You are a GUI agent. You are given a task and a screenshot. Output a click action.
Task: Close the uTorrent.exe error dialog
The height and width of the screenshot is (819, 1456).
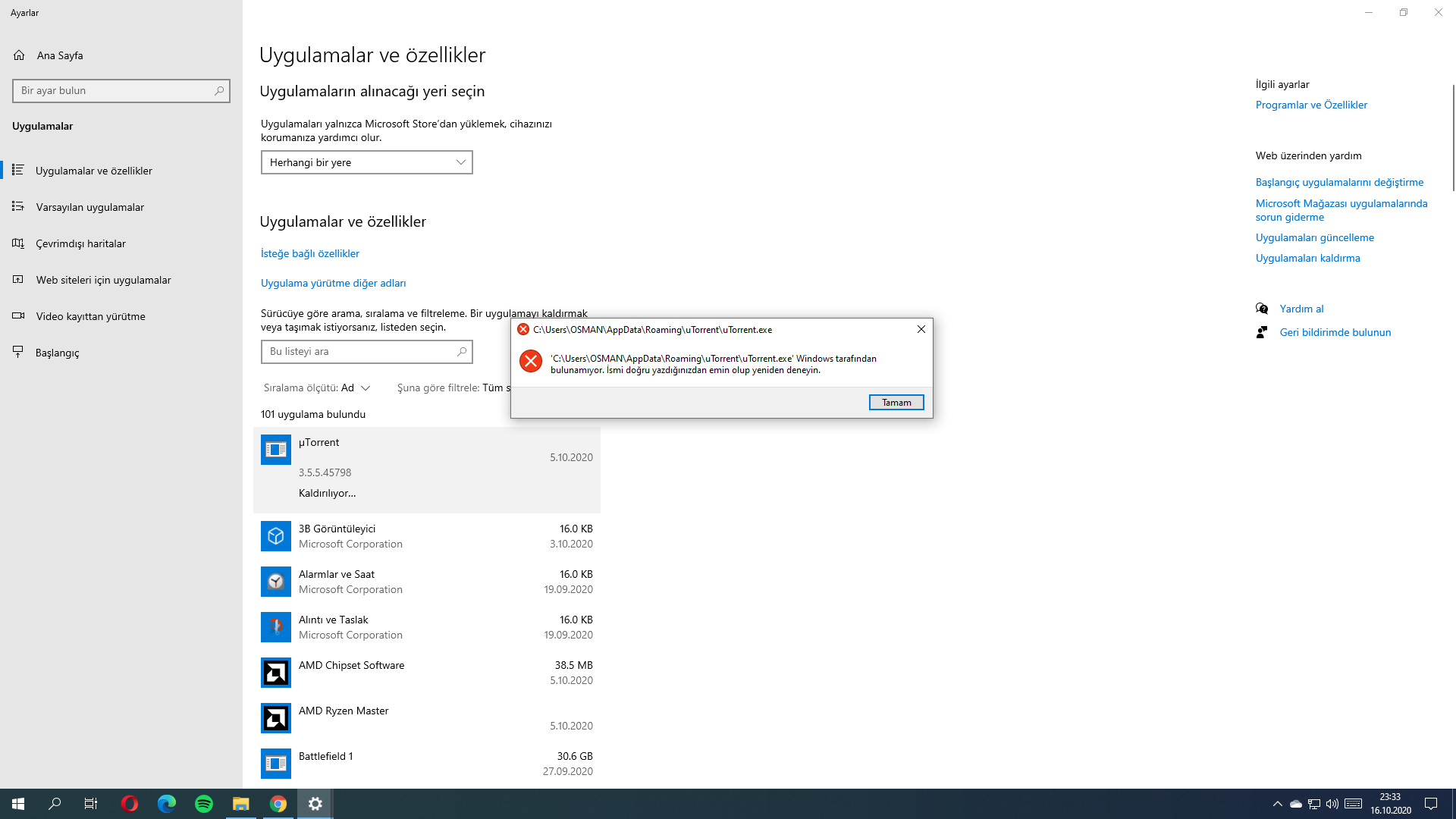[921, 329]
